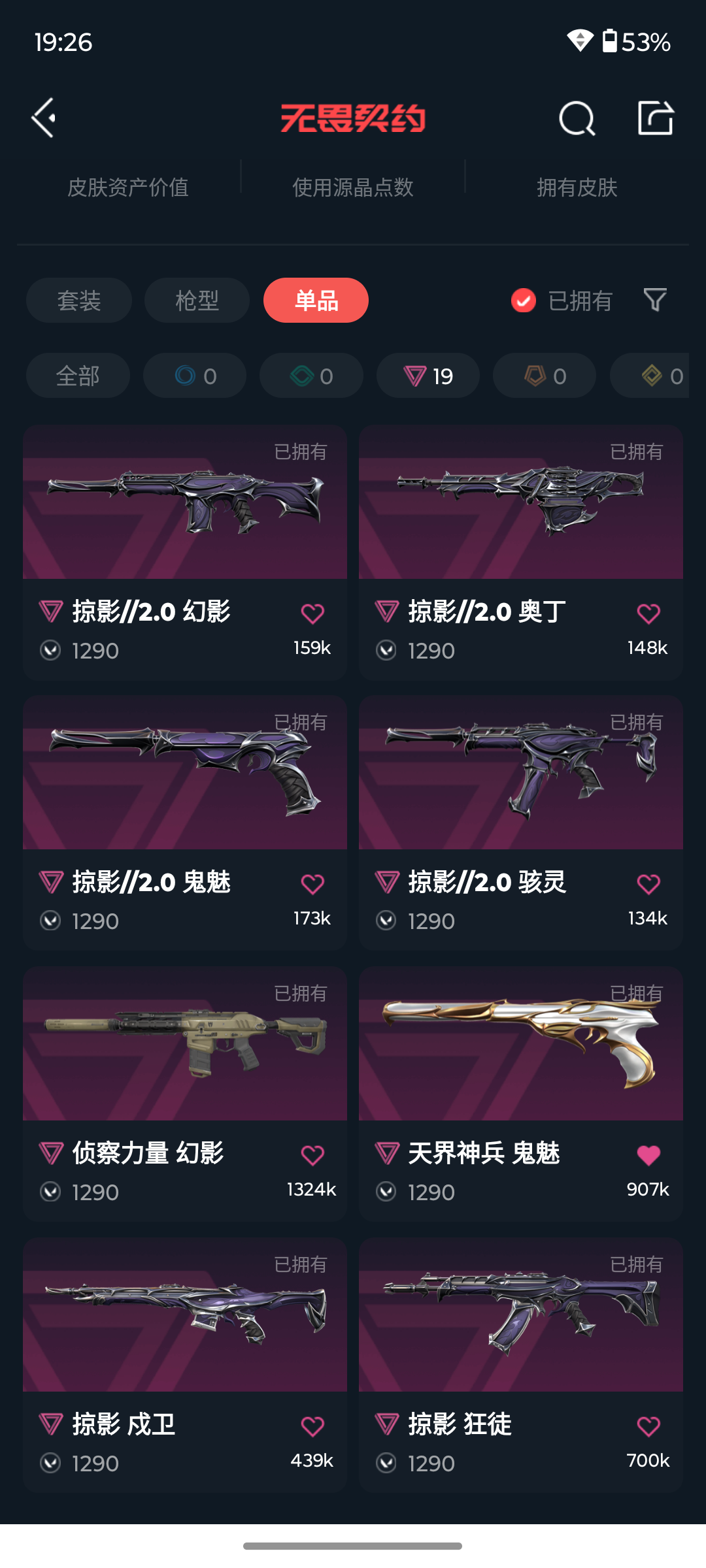
Task: Open the filter funnel icon
Action: 655,300
